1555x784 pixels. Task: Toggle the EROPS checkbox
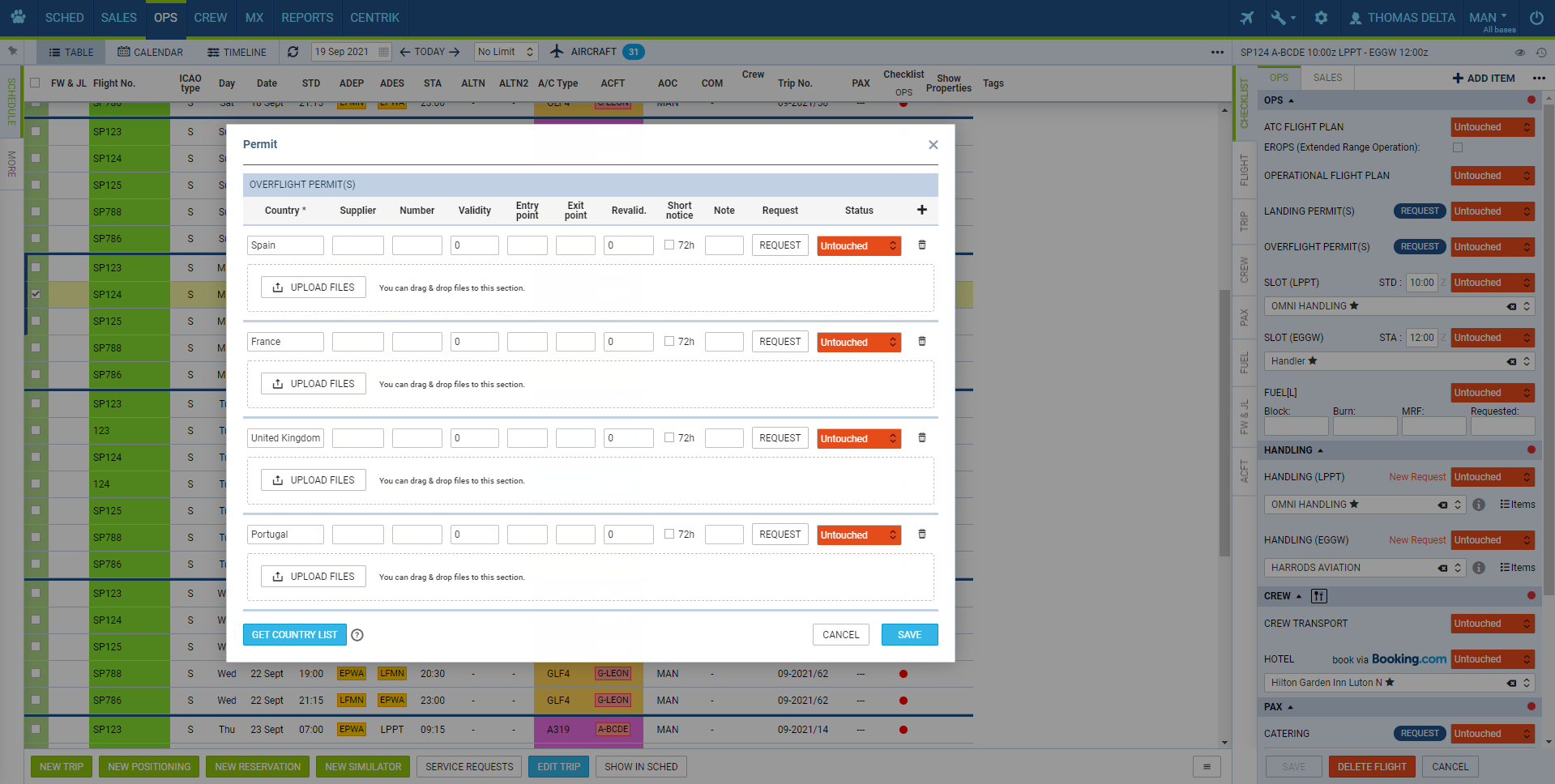1458,147
